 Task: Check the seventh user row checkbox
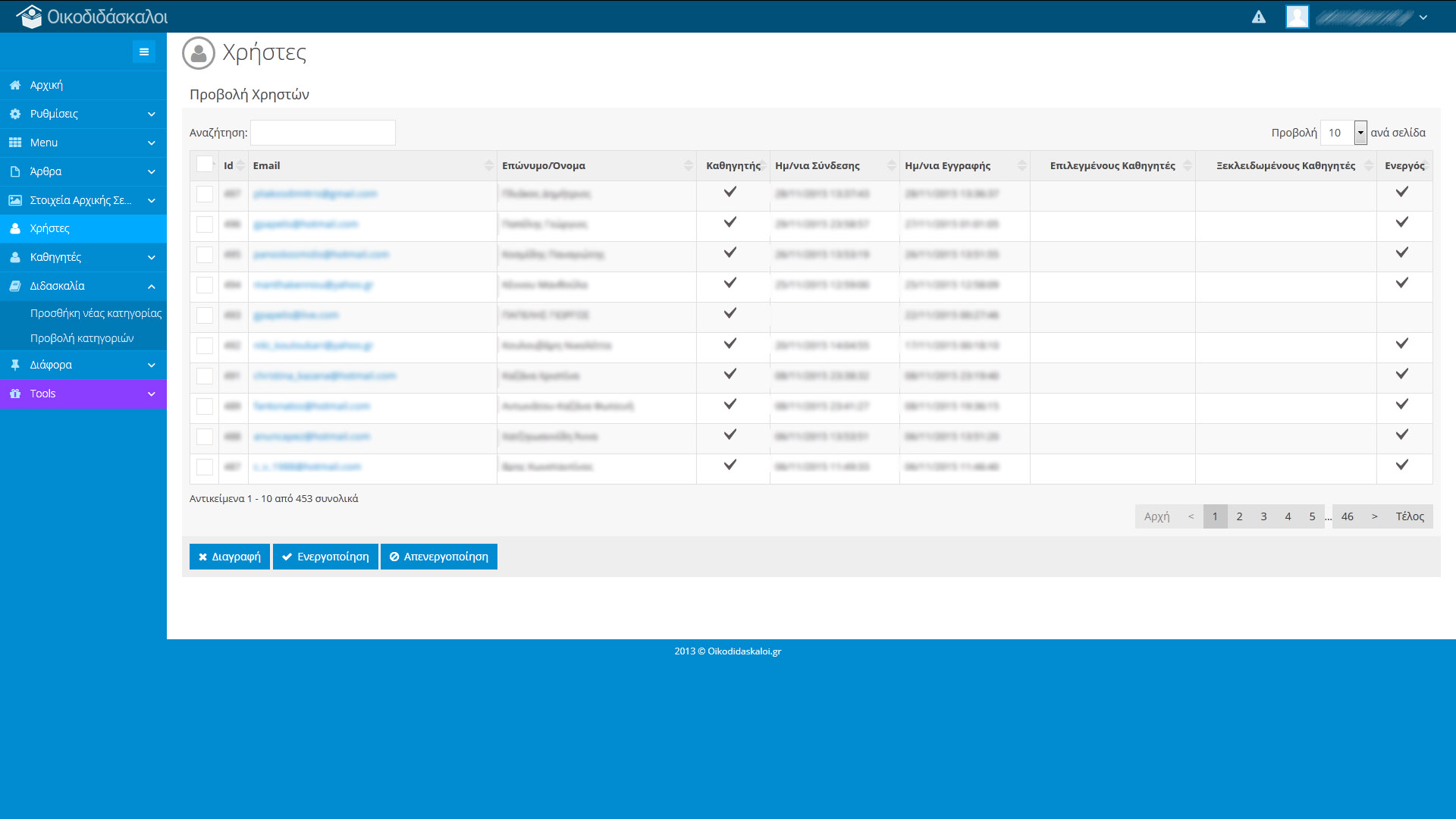pos(205,376)
